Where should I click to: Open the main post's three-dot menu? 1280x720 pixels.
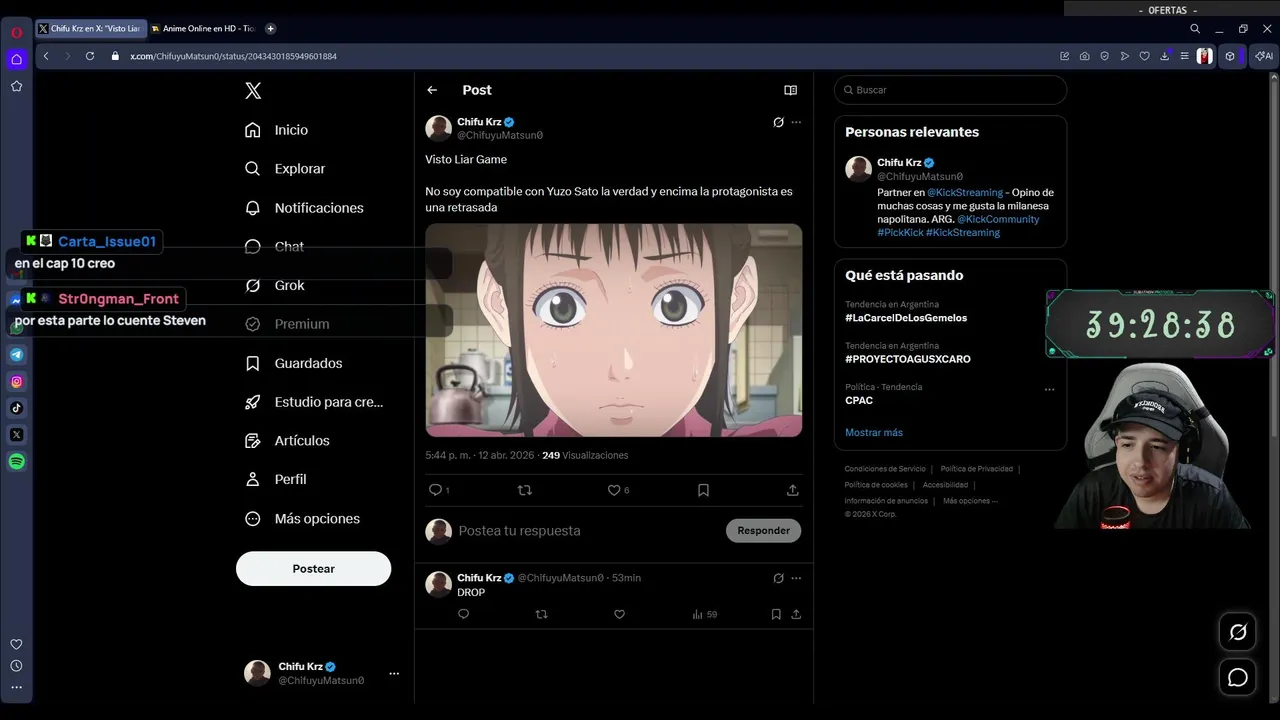[796, 122]
